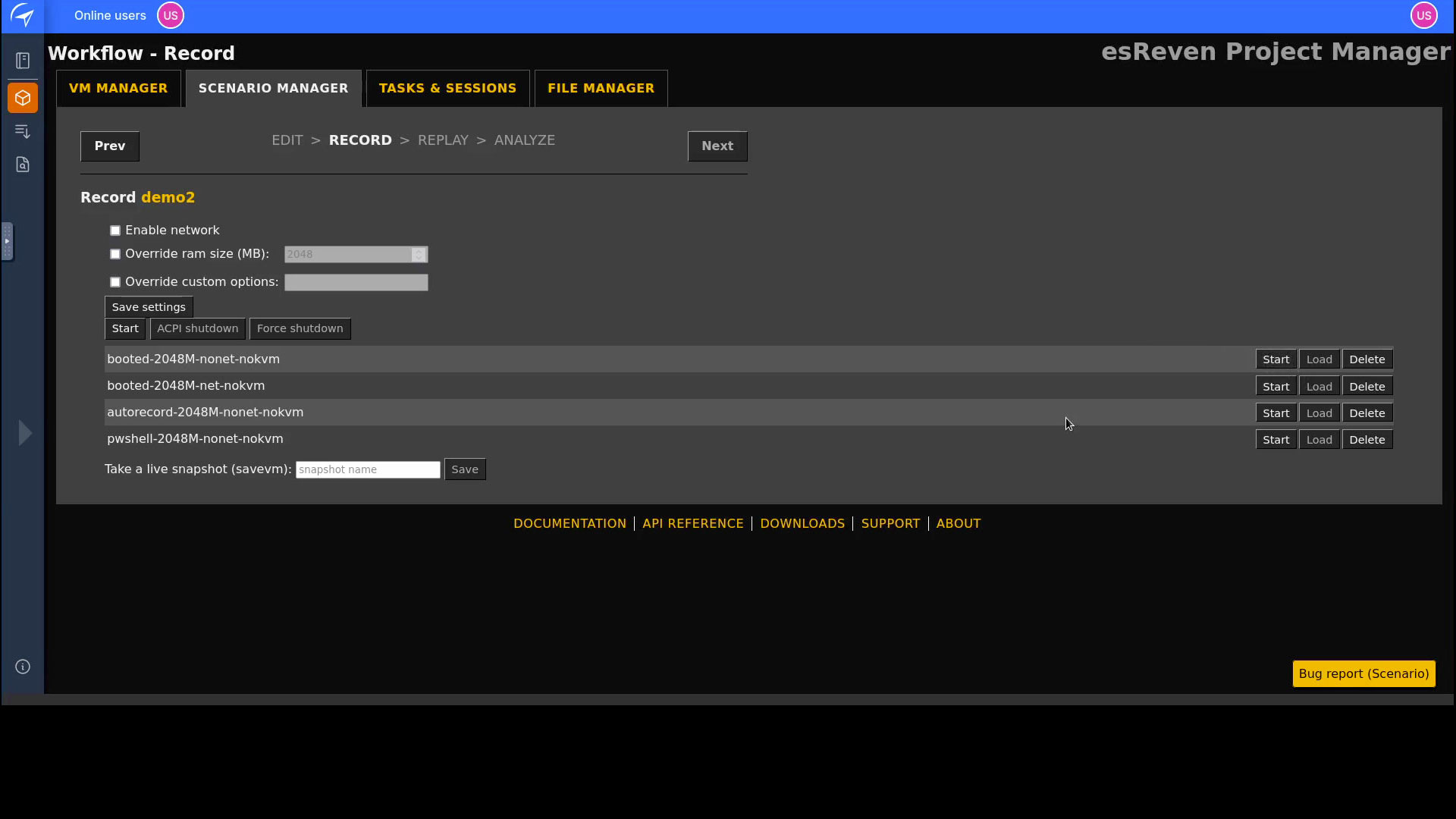Click the large gray sidebar expand triangle
Viewport: 1456px width, 819px height.
pyautogui.click(x=25, y=433)
